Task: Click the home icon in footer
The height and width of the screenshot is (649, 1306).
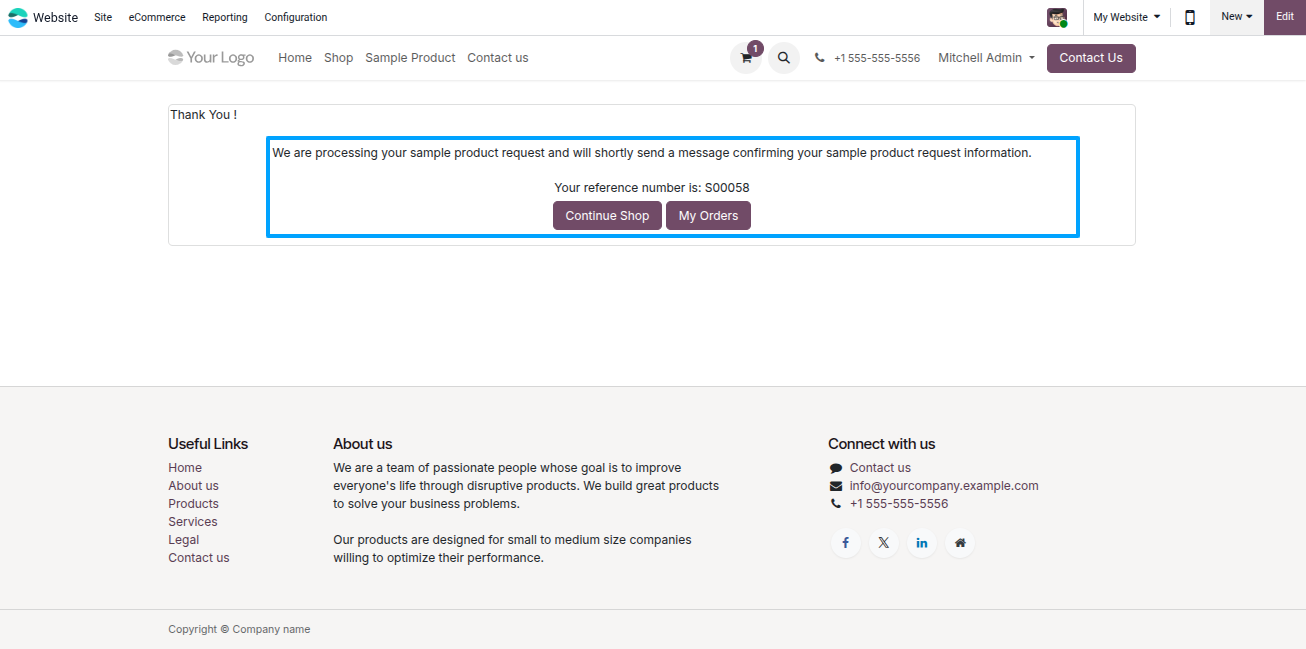Action: [960, 543]
